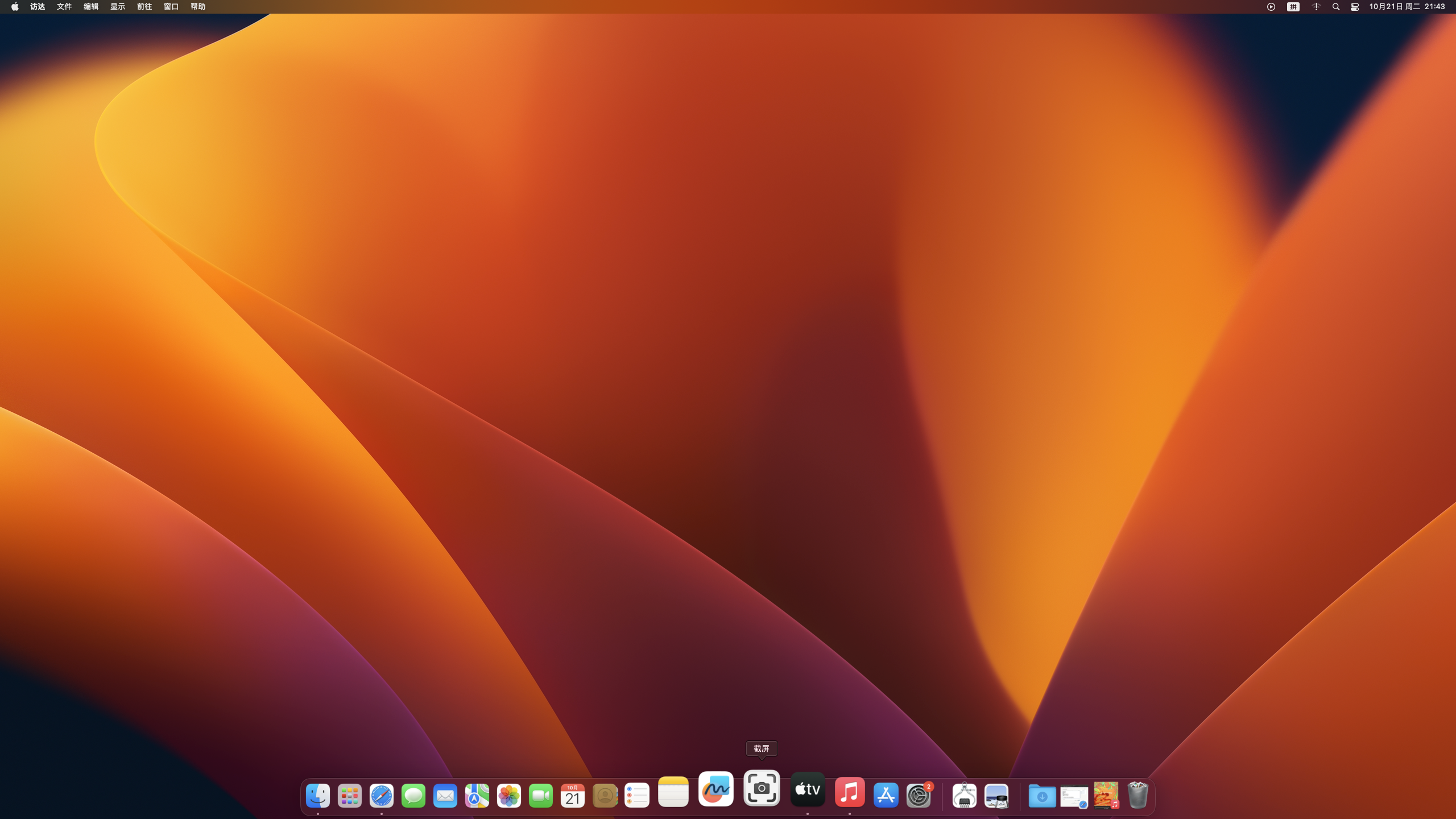
Task: Open the Control Center toggles icon
Action: click(x=1355, y=7)
